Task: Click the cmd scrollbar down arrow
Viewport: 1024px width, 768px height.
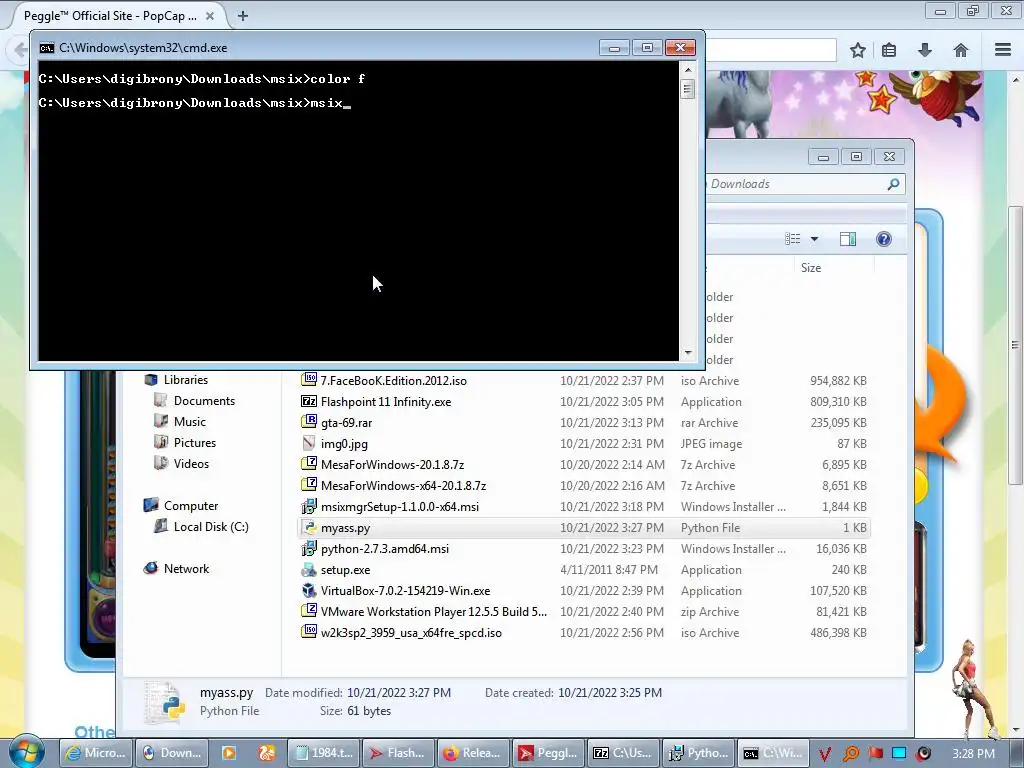Action: pyautogui.click(x=687, y=353)
